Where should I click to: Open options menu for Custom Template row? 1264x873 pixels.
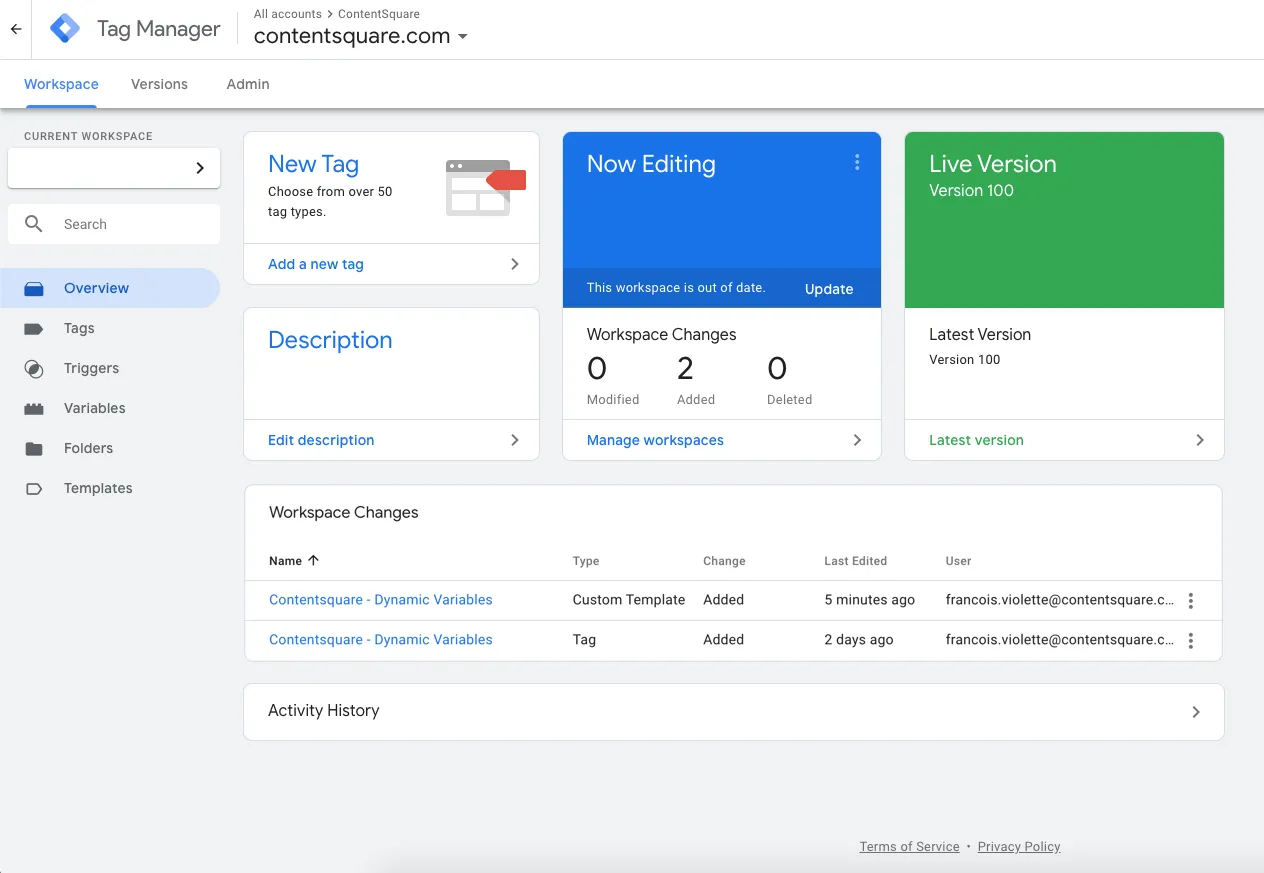pos(1190,600)
